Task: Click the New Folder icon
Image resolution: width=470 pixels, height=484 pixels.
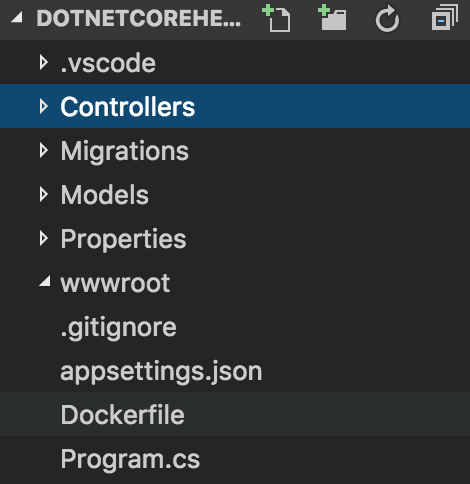Action: click(x=332, y=18)
